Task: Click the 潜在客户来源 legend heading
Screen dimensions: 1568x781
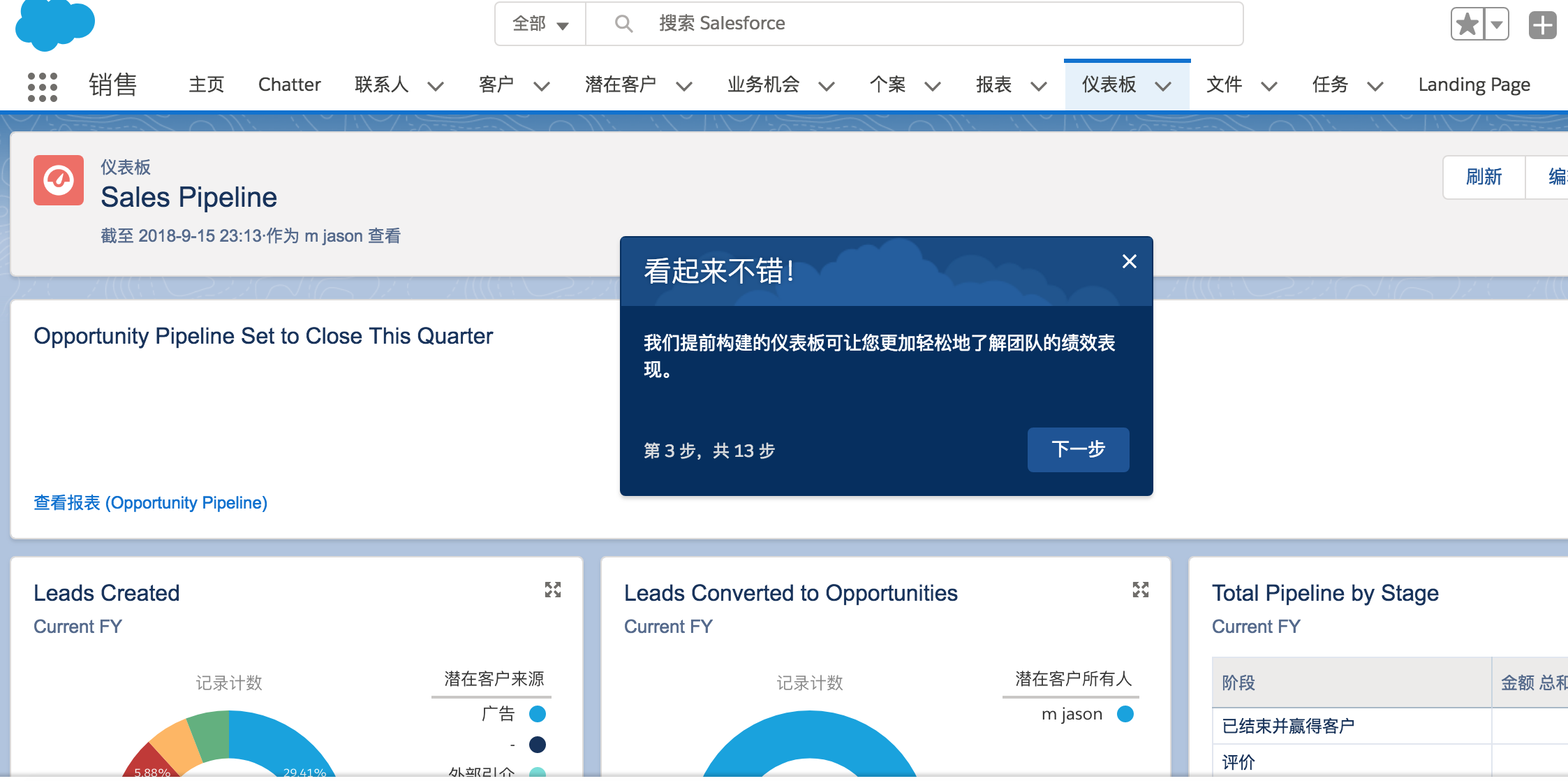Action: 494,678
